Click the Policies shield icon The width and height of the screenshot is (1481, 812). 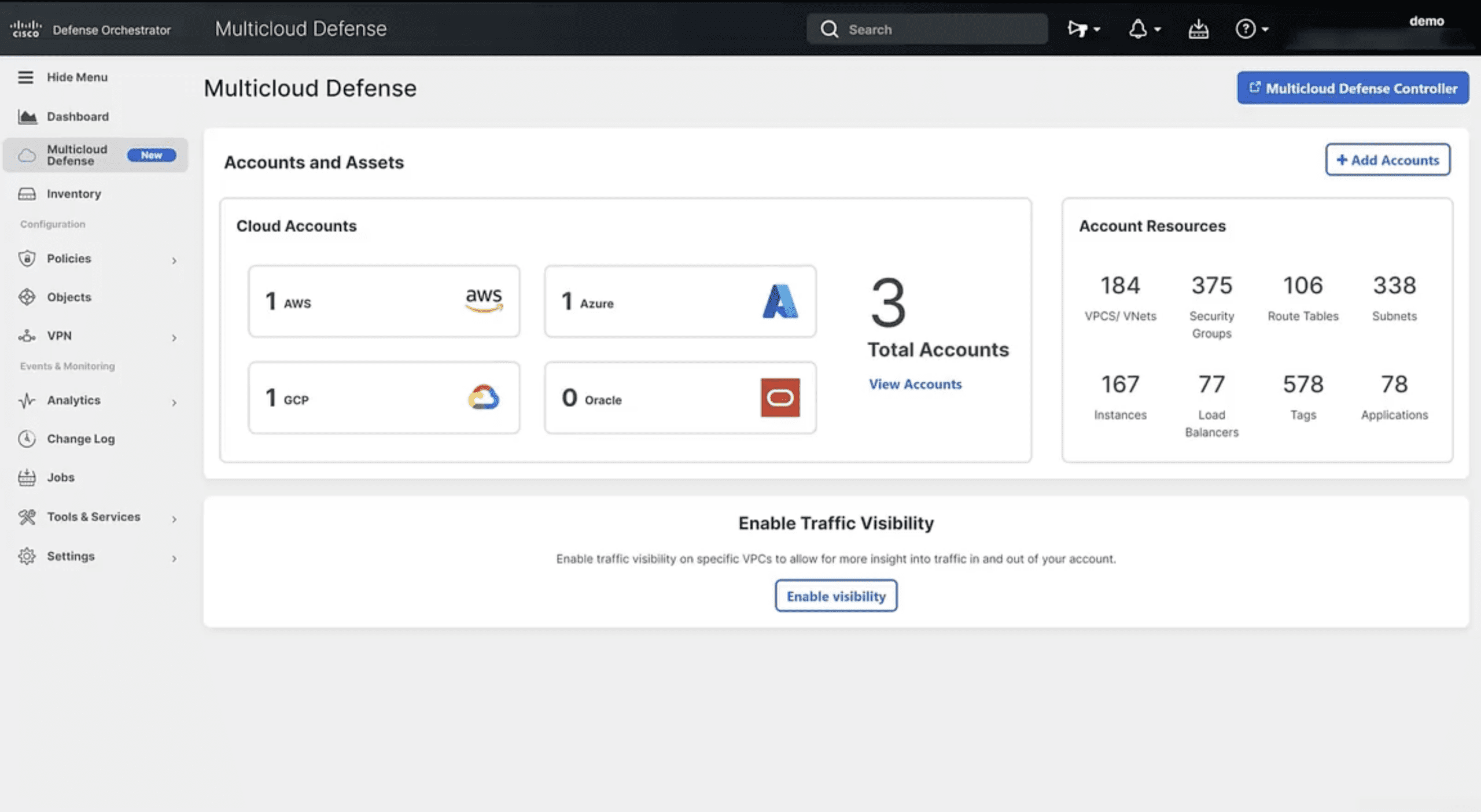pos(27,259)
